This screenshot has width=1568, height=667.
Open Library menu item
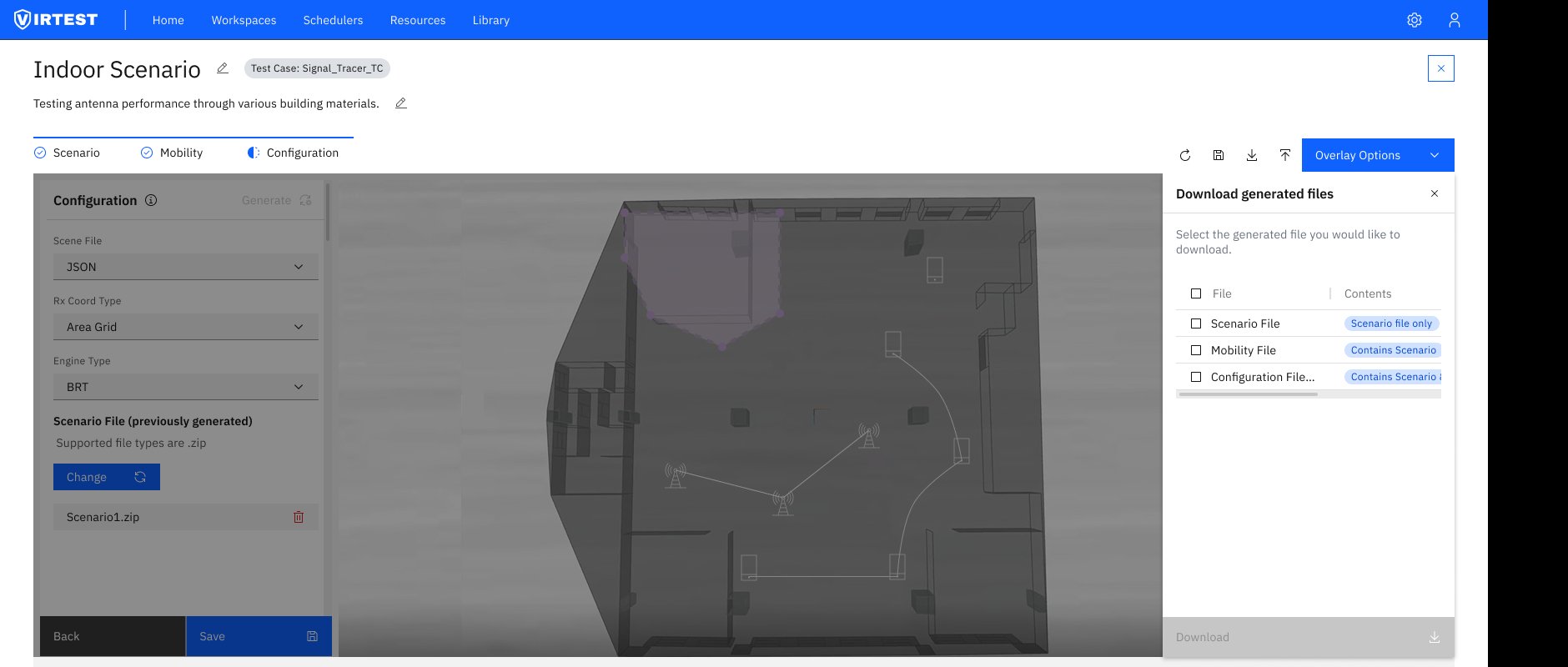[491, 20]
